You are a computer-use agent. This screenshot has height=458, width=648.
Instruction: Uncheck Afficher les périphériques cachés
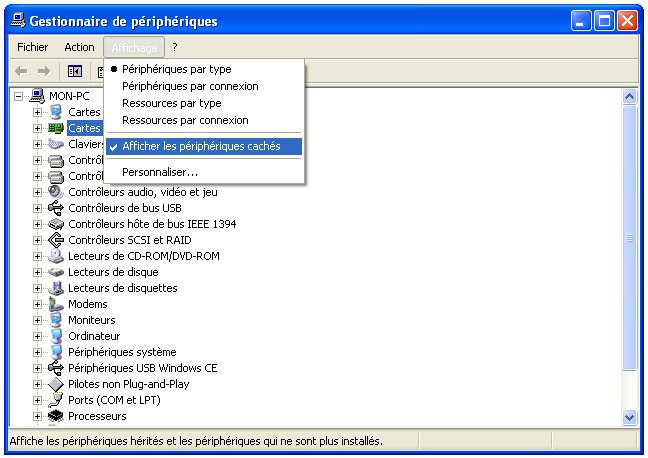(201, 146)
